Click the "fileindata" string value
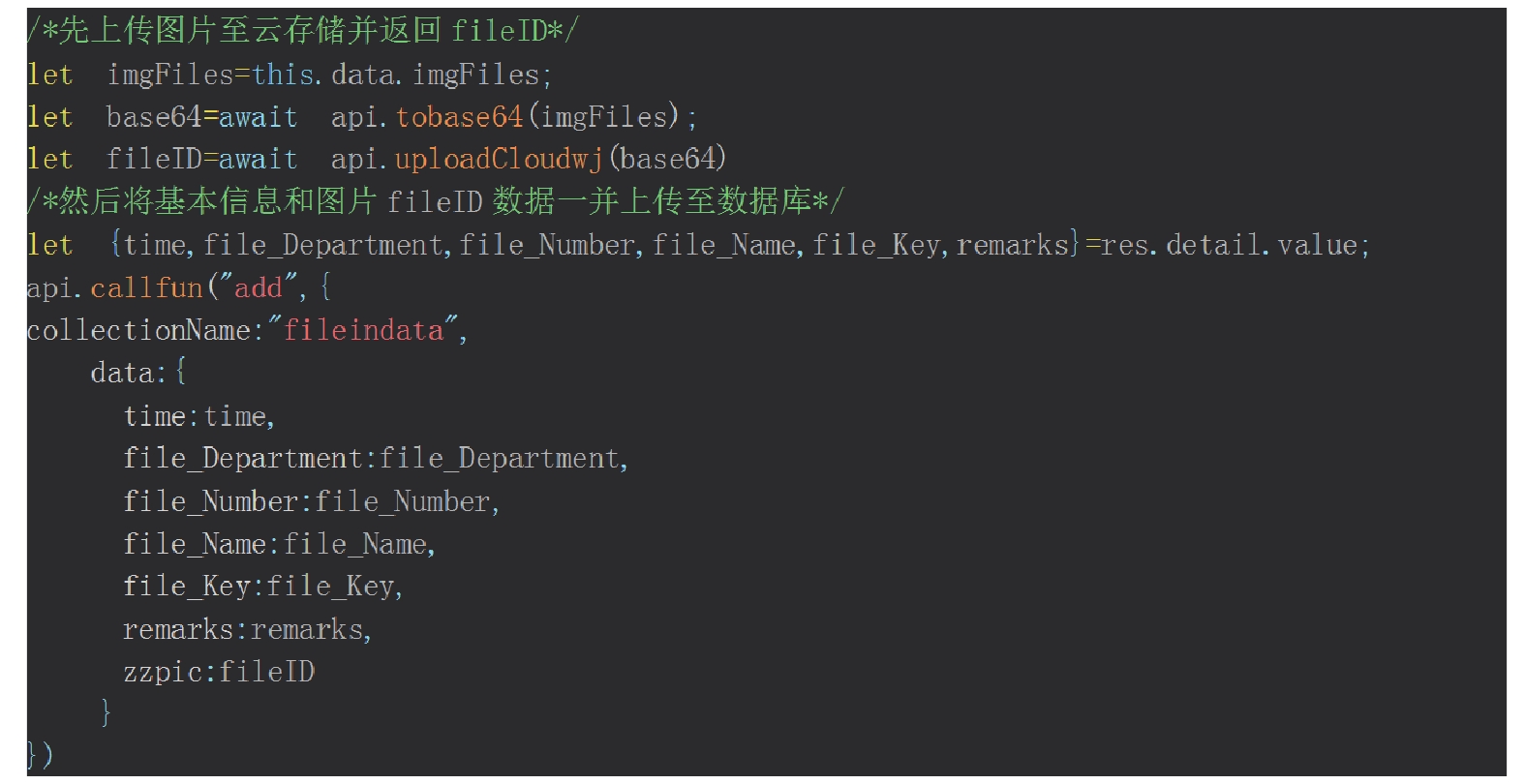1525x784 pixels. (x=364, y=330)
